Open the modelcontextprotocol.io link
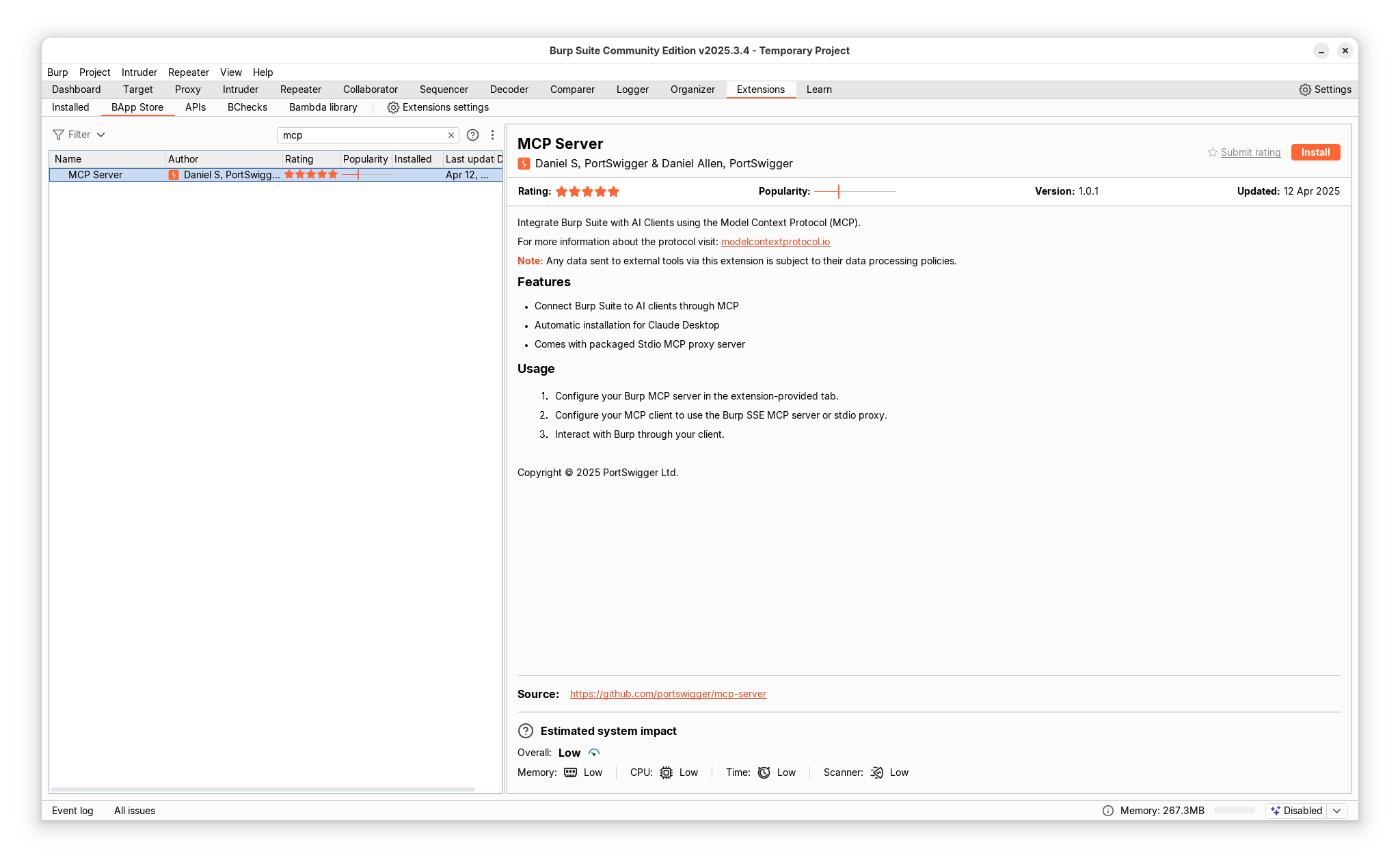1400x866 pixels. click(776, 242)
